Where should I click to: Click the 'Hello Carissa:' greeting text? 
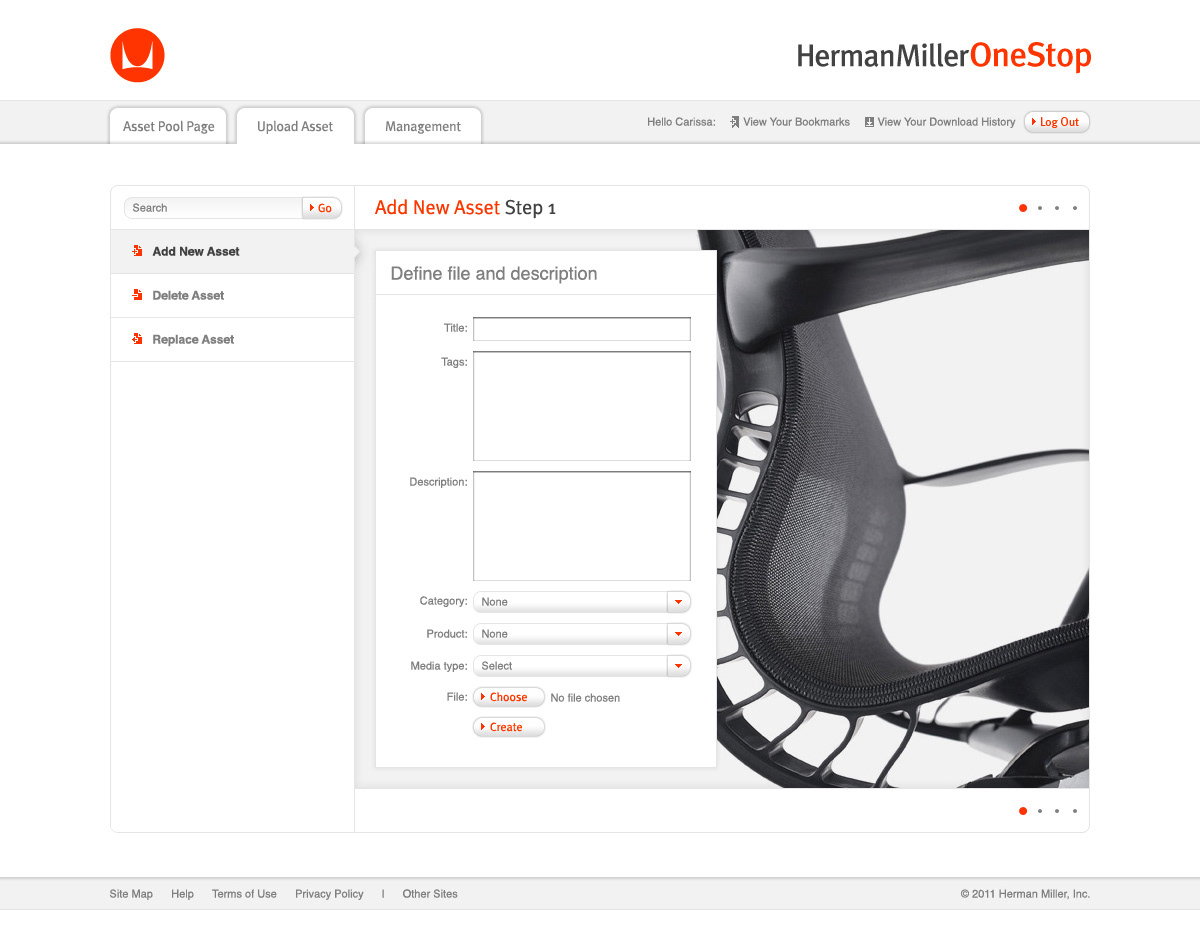681,122
